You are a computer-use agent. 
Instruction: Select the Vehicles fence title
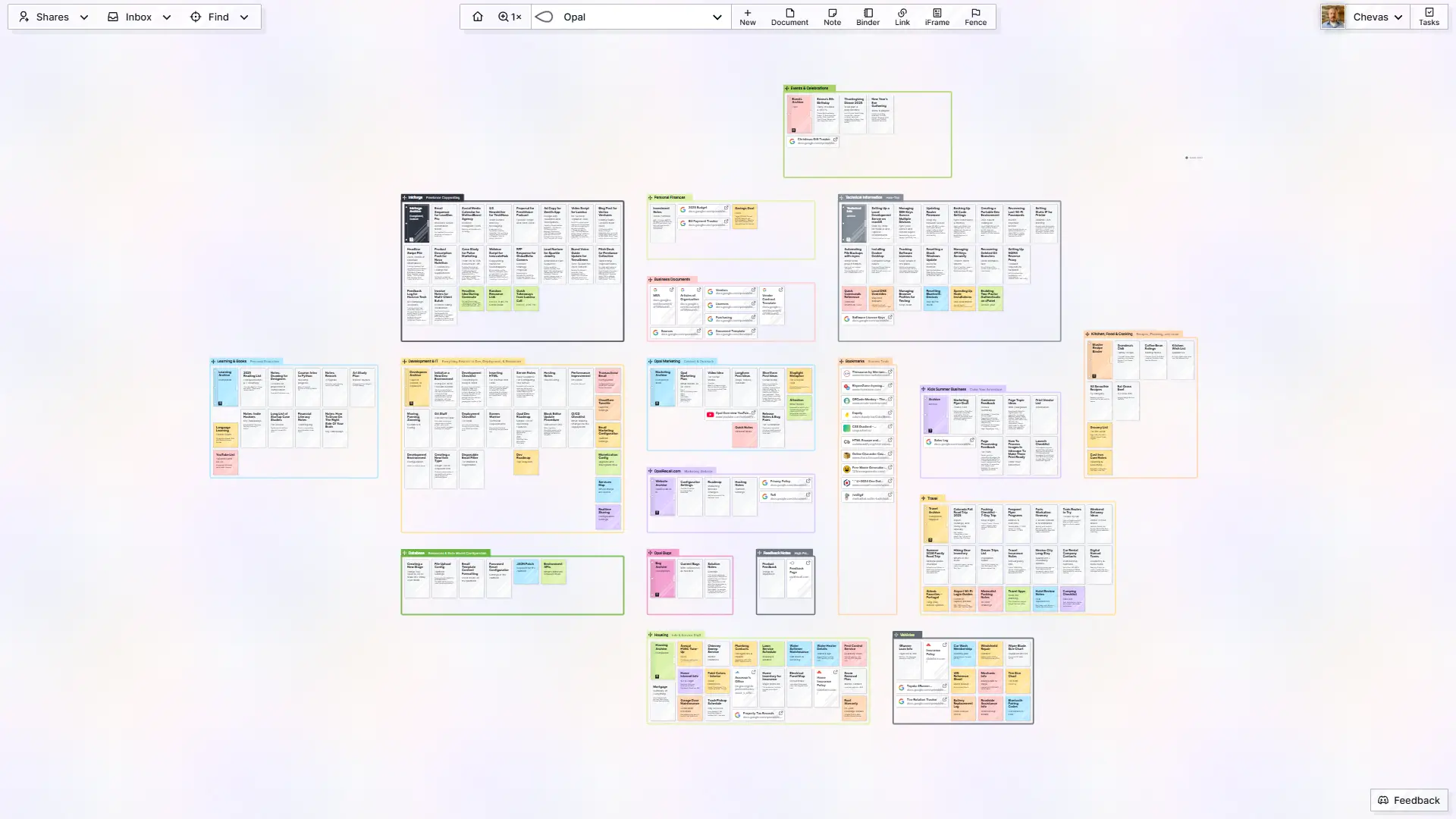click(907, 635)
